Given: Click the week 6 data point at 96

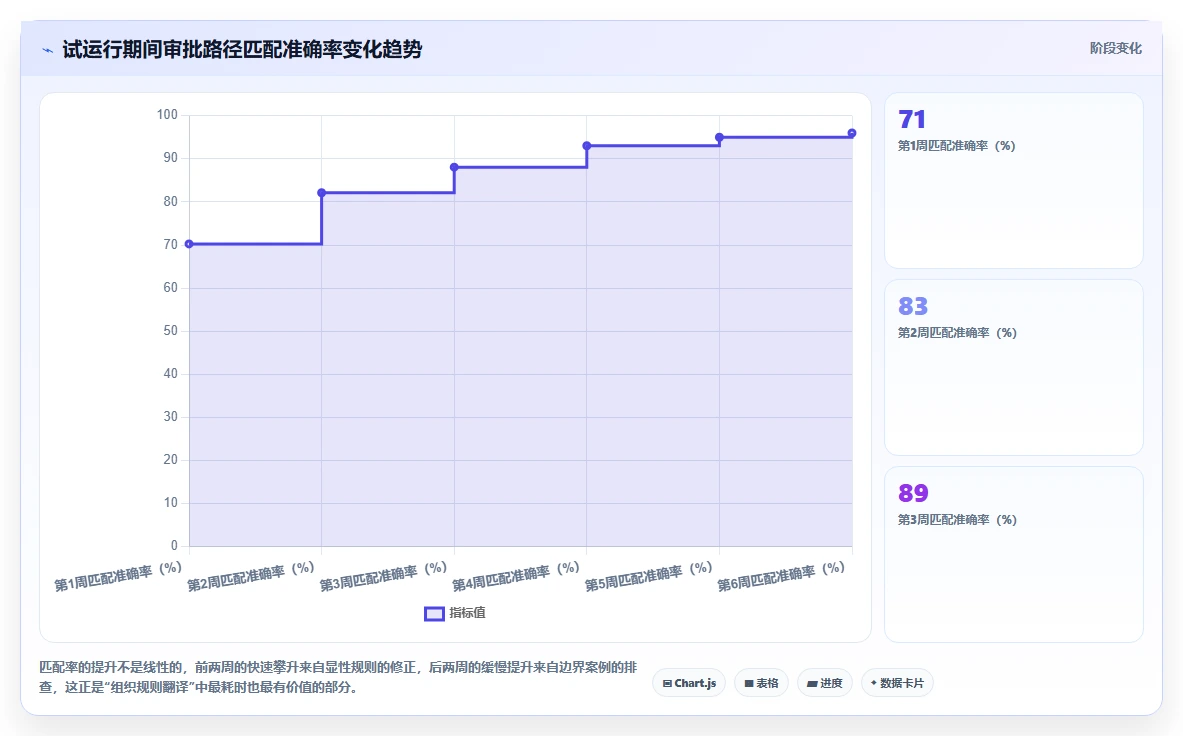Looking at the screenshot, I should 852,133.
